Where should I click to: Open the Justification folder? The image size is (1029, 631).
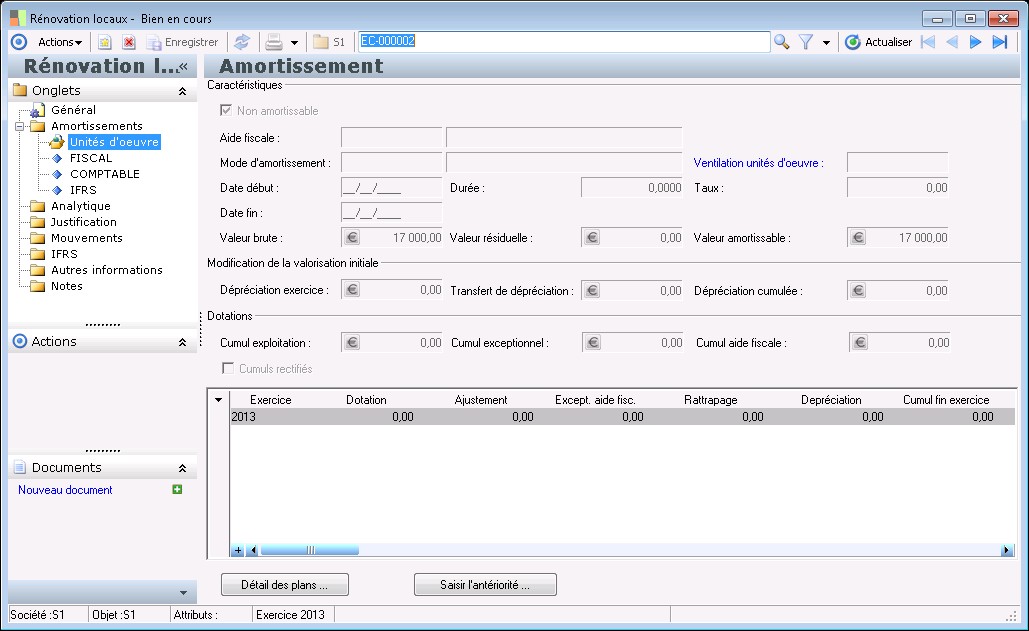83,222
